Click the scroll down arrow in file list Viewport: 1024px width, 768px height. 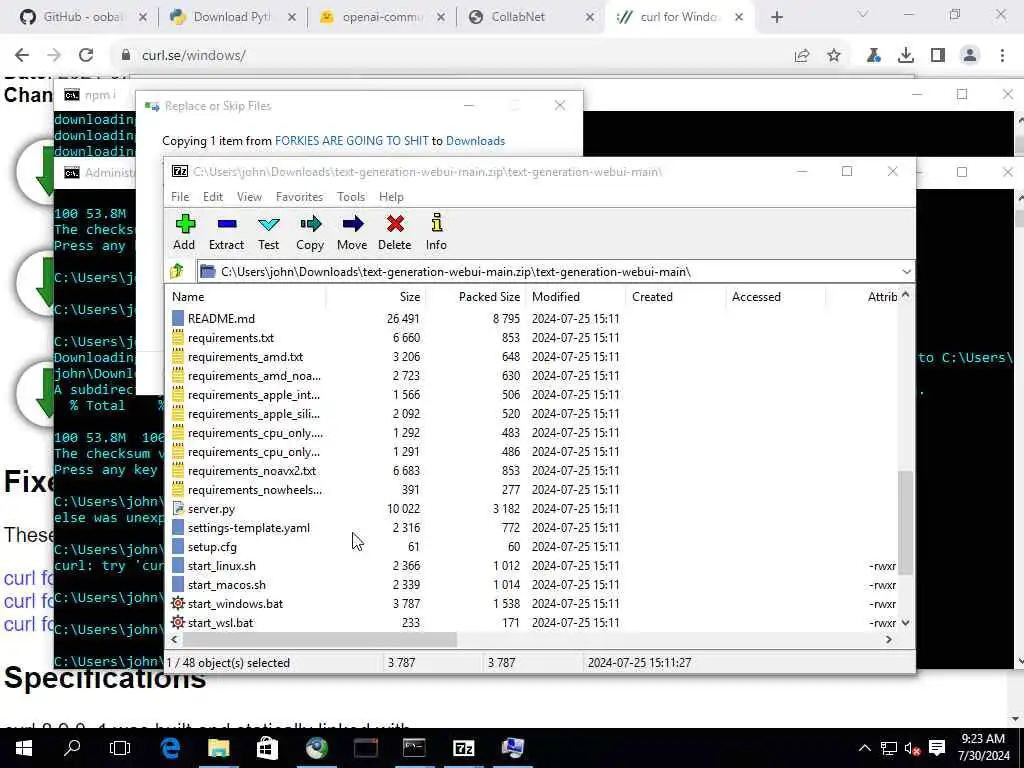point(905,623)
